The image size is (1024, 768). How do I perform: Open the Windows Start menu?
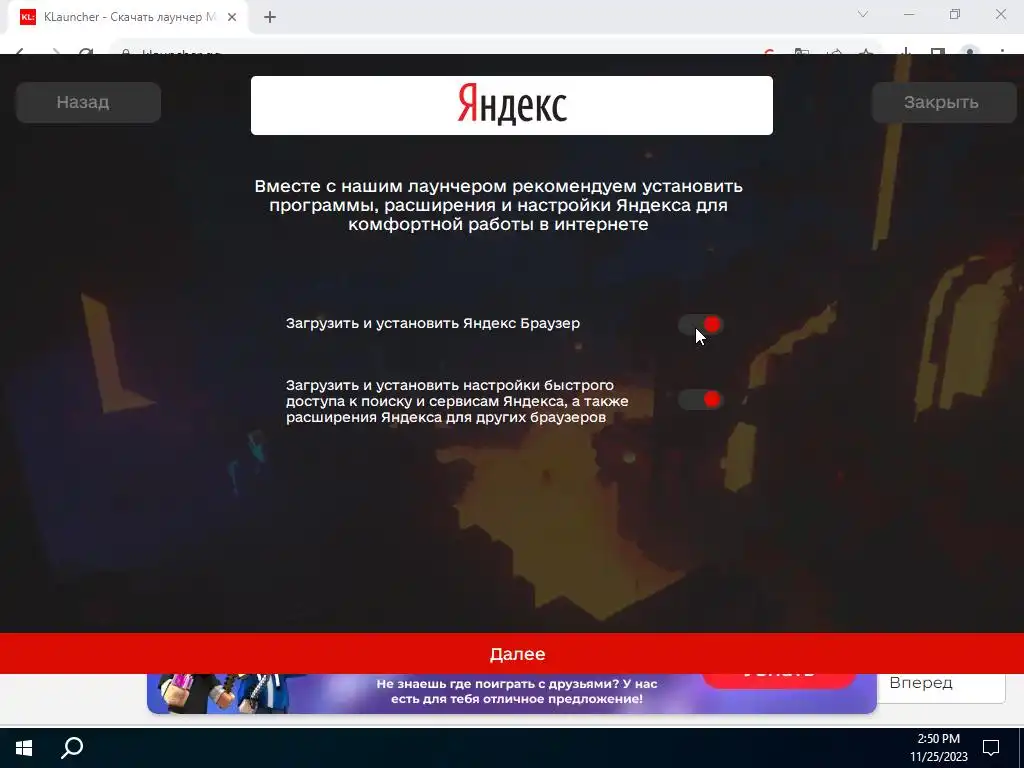point(24,748)
